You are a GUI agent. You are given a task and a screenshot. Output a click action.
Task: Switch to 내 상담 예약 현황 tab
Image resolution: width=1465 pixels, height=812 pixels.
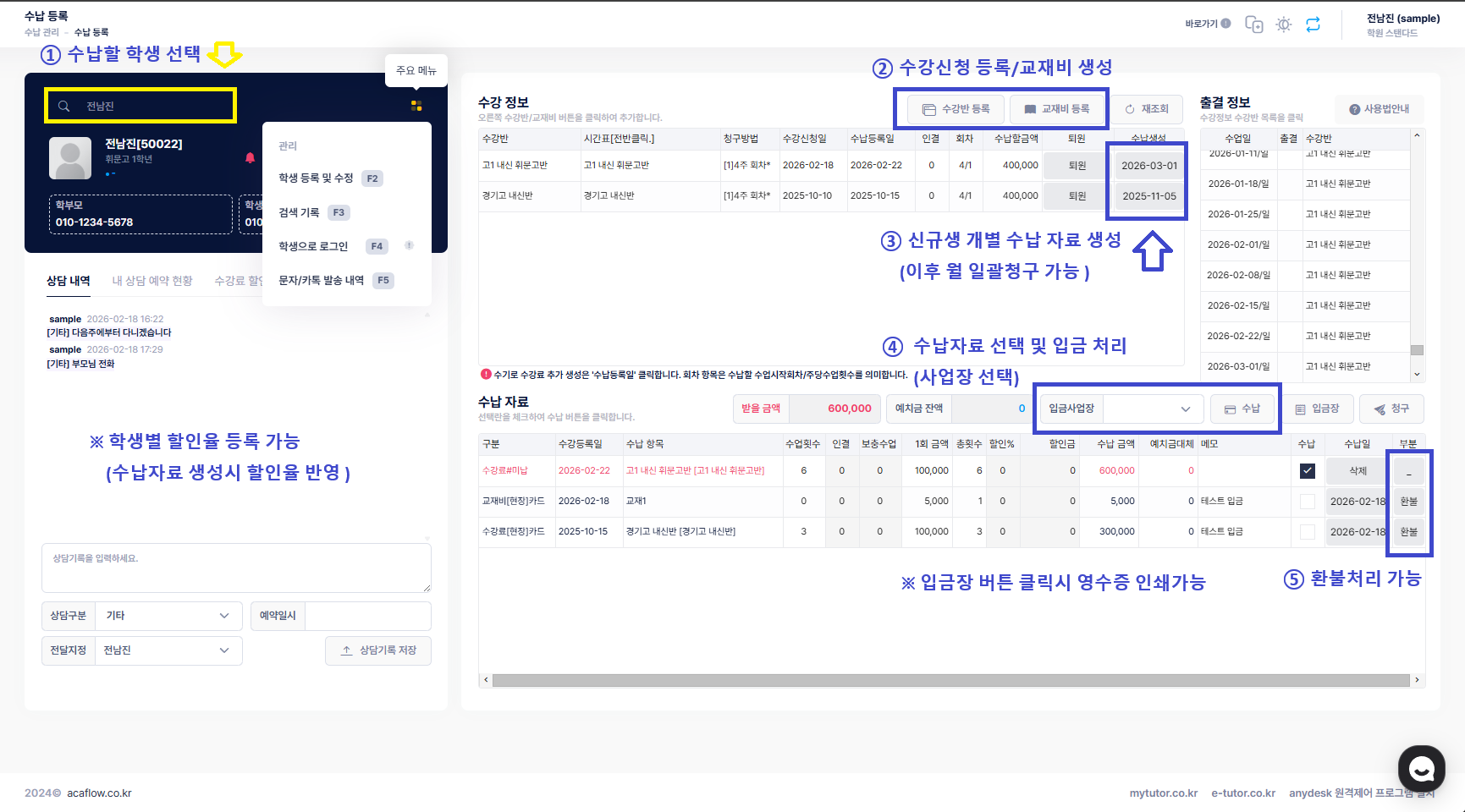152,281
